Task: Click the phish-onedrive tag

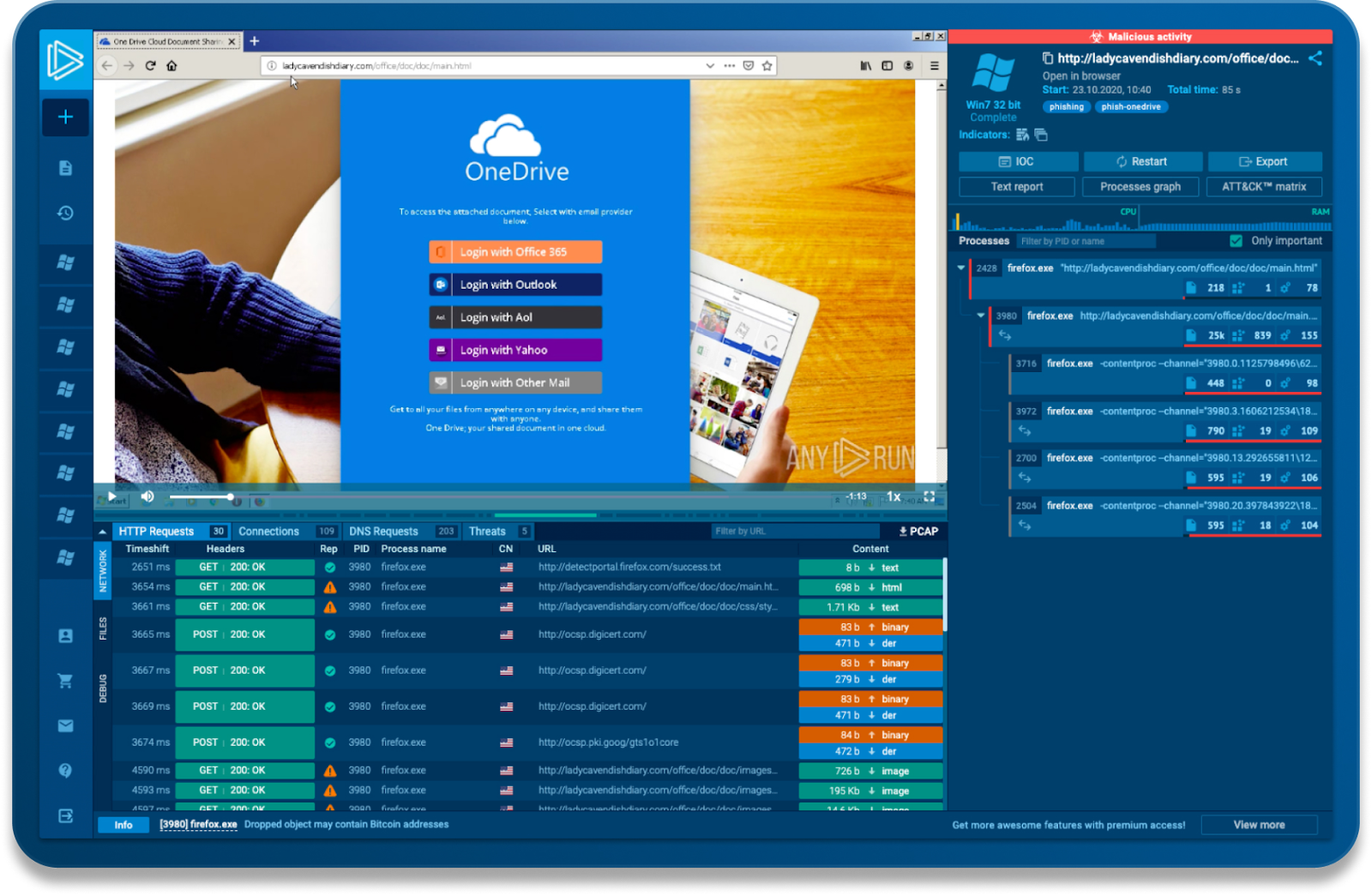Action: (1131, 107)
